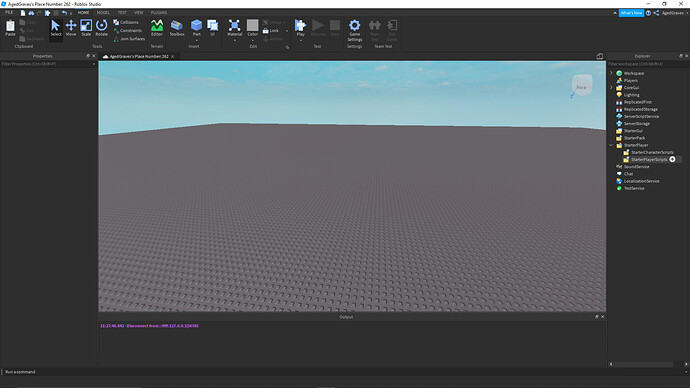Click the Play test button

pos(301,27)
